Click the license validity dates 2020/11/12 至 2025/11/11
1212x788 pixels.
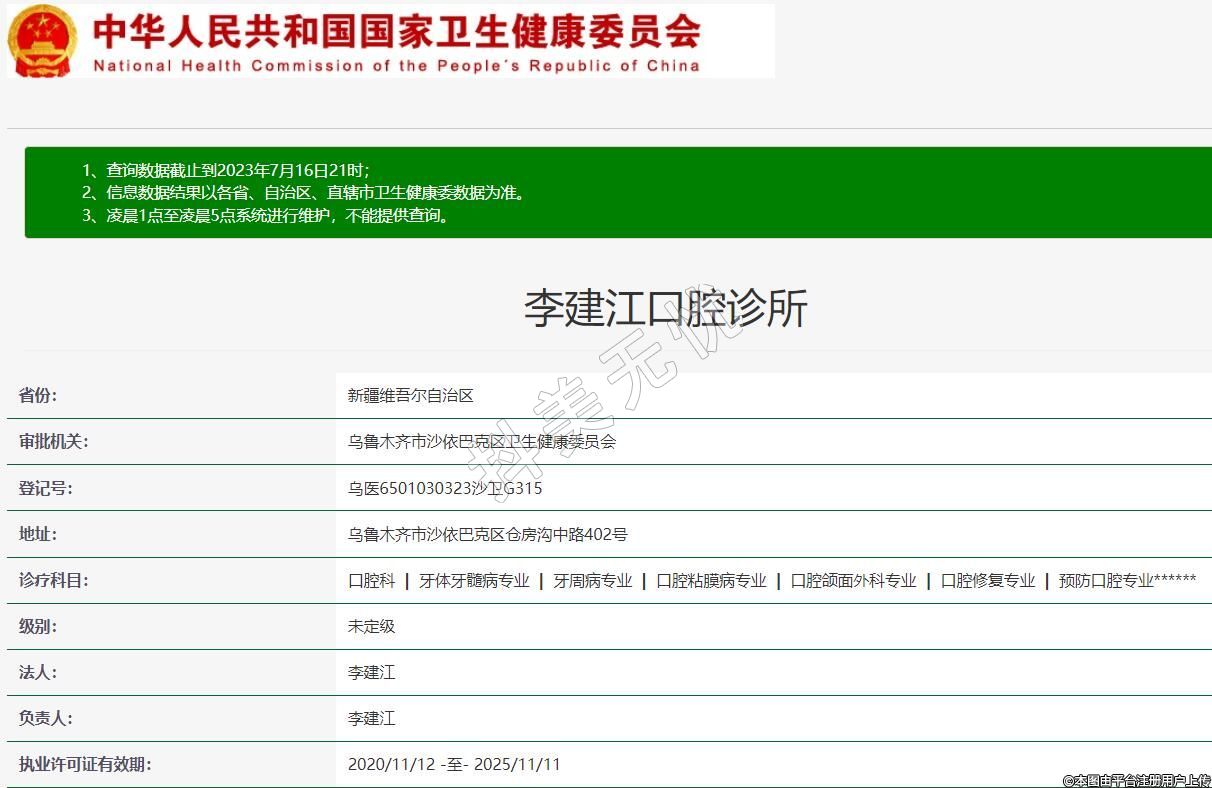[x=454, y=764]
